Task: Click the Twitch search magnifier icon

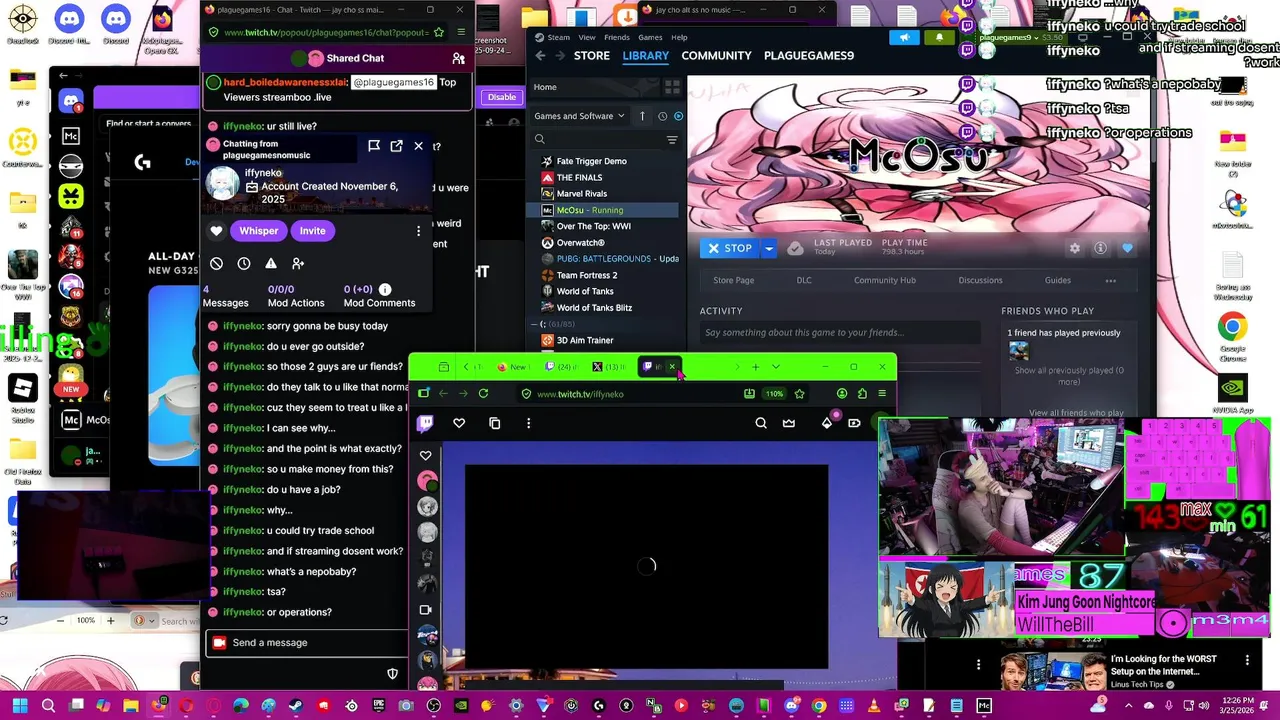Action: click(x=761, y=424)
